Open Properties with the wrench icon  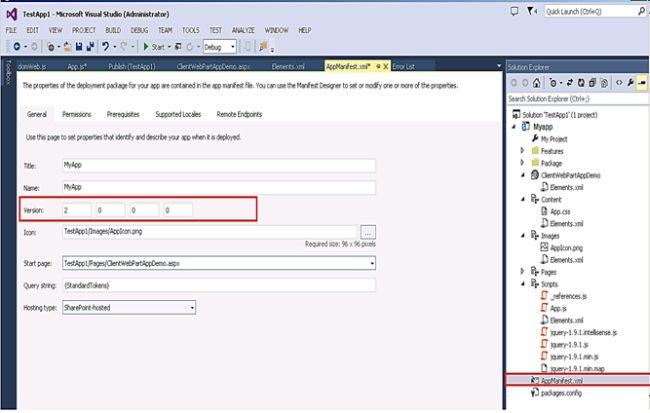coord(630,83)
